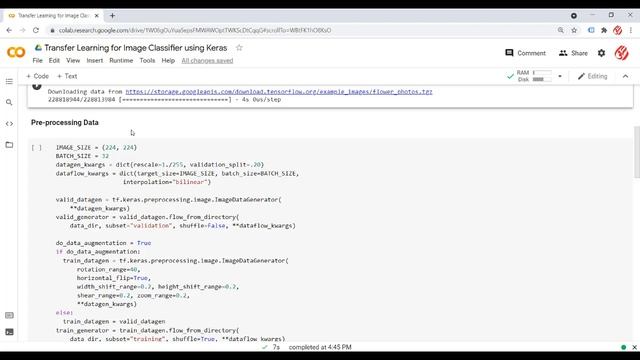Click the Google Drive icon beside notebook title
This screenshot has height=360, width=640.
tap(38, 48)
